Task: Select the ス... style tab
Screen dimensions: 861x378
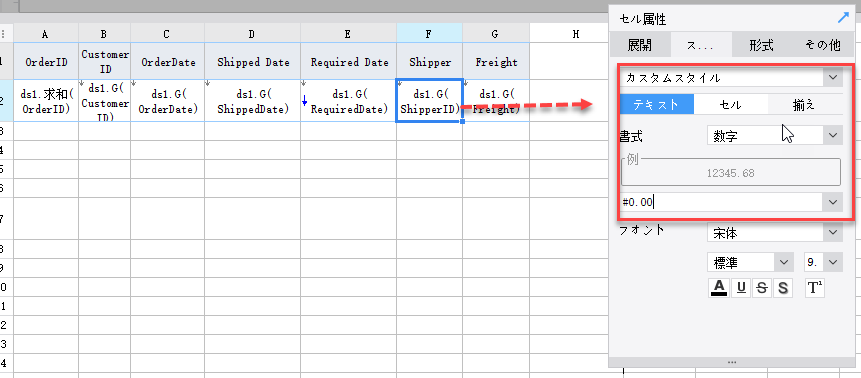Action: click(701, 45)
